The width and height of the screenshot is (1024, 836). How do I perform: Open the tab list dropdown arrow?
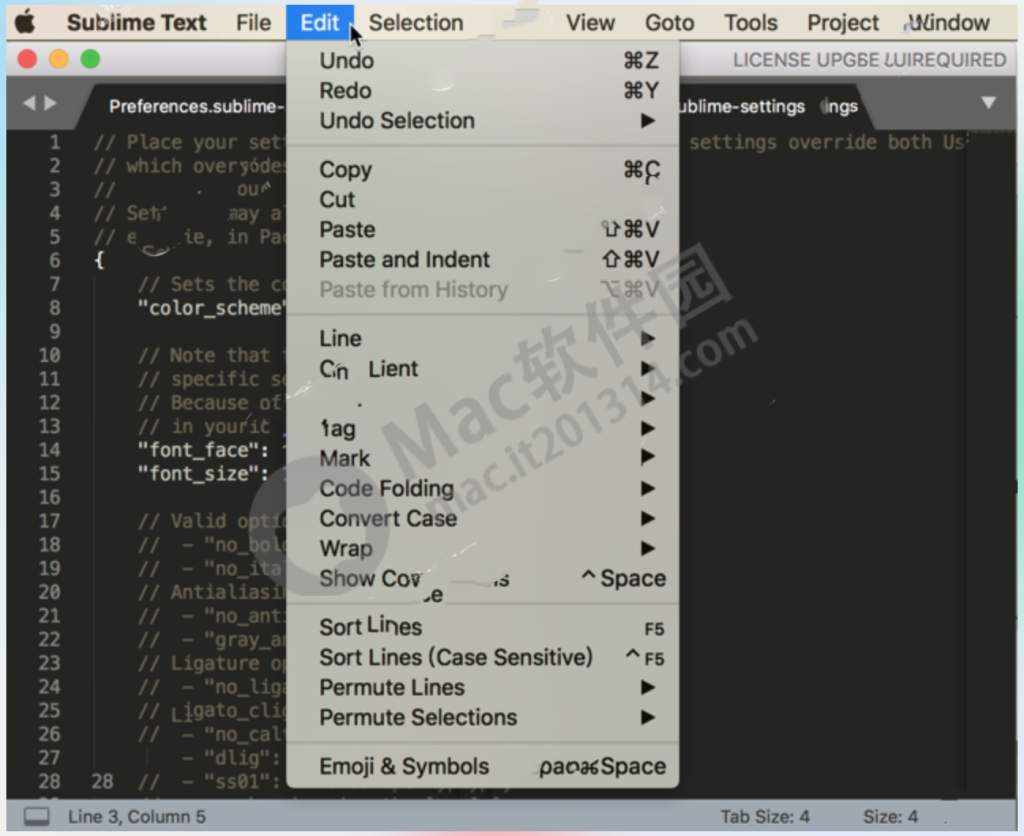[x=989, y=103]
